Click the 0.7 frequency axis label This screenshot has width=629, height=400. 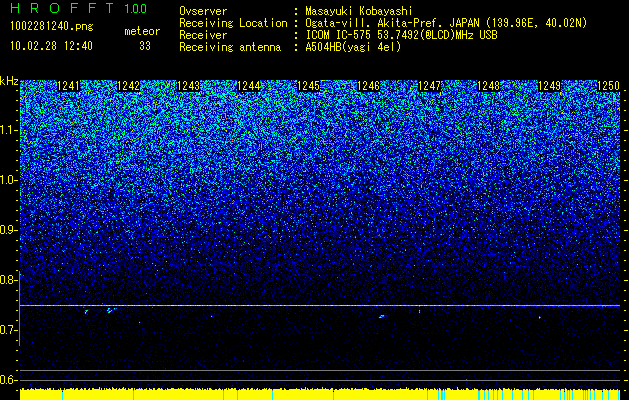tap(9, 330)
